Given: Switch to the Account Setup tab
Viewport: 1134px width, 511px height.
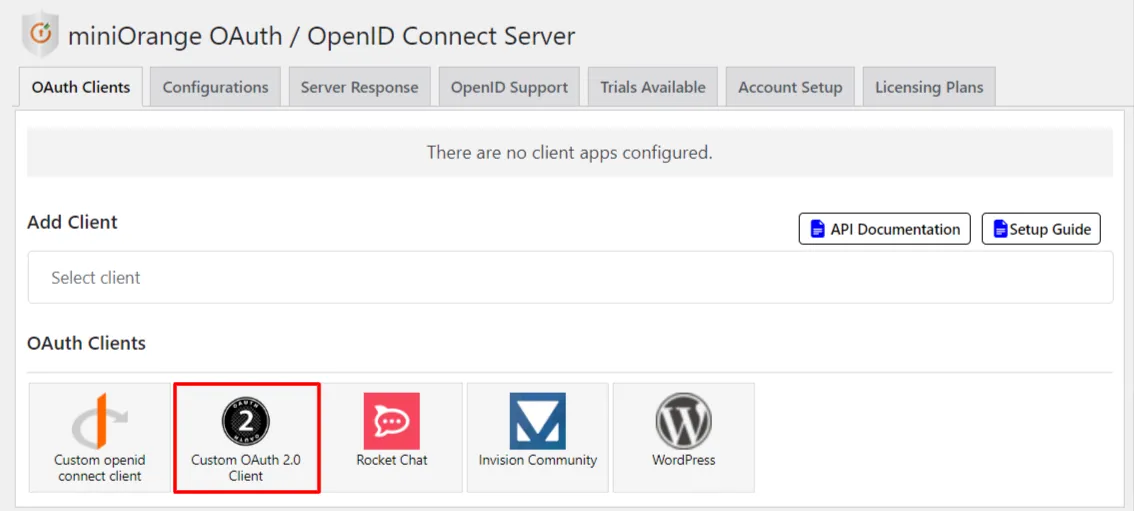Looking at the screenshot, I should point(790,87).
